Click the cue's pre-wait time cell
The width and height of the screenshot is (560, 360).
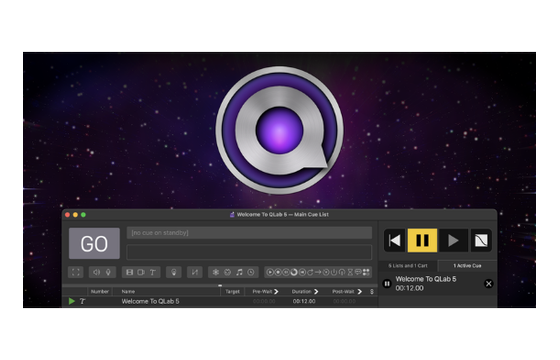[x=264, y=301]
